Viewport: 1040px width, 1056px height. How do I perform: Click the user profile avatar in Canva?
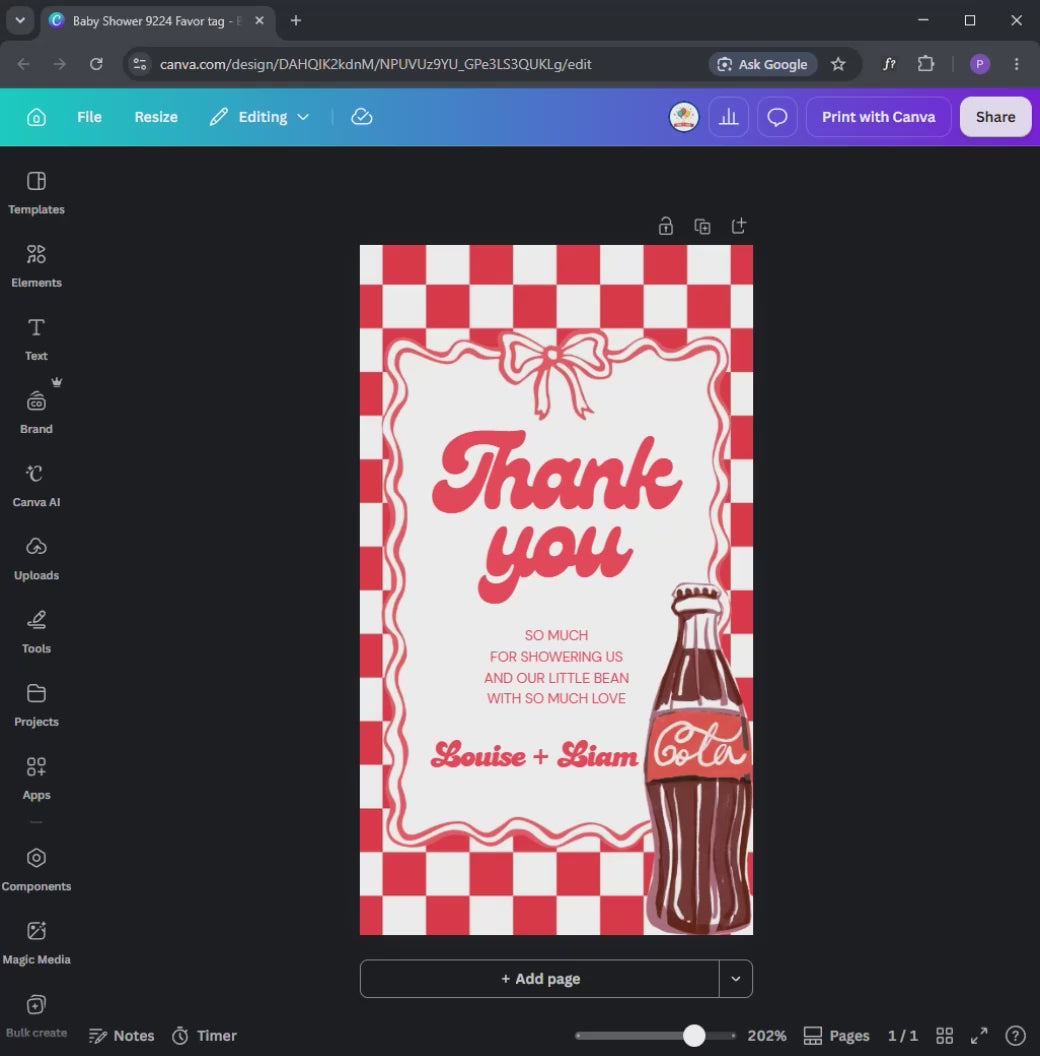(684, 117)
